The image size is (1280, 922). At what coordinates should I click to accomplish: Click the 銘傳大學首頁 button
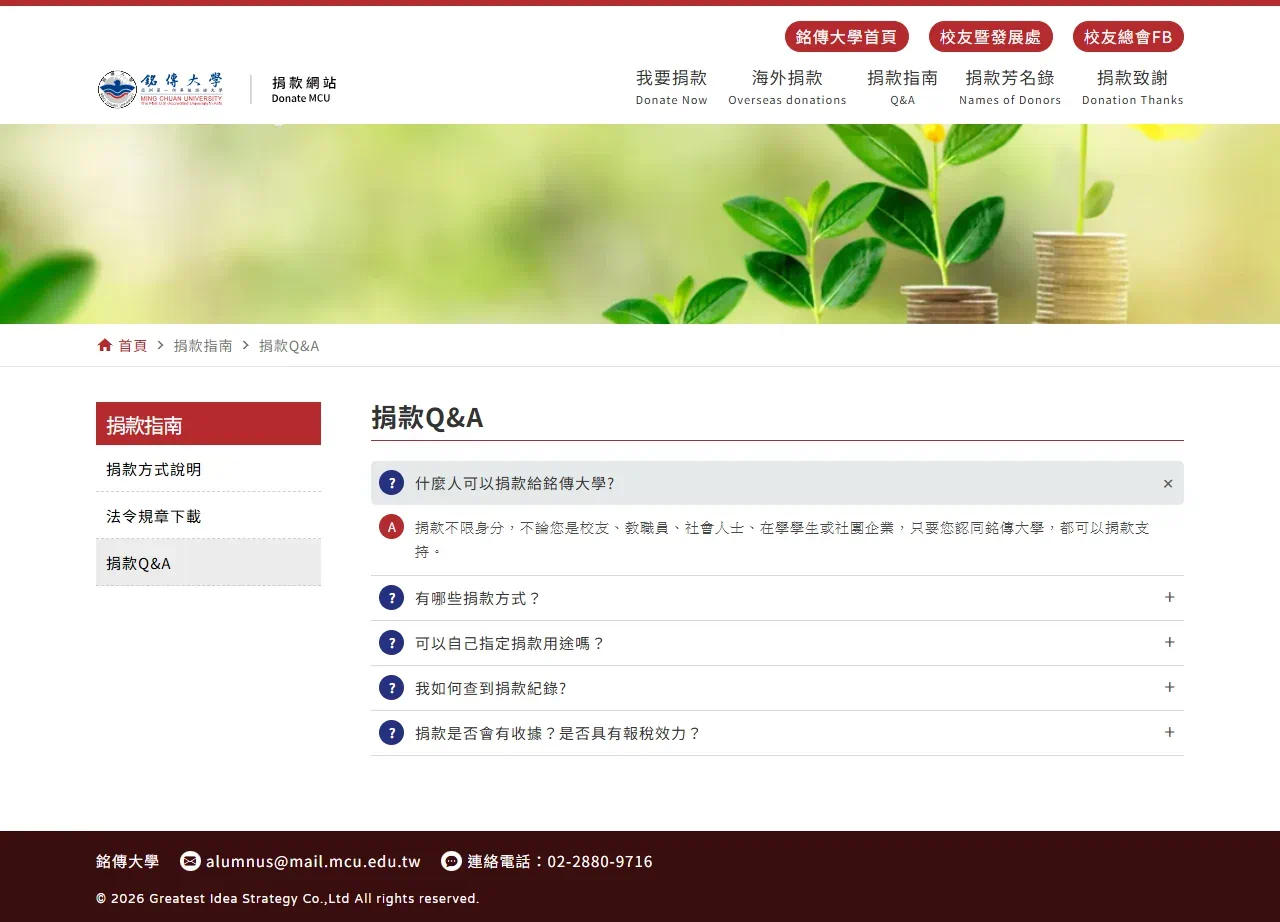click(x=847, y=36)
